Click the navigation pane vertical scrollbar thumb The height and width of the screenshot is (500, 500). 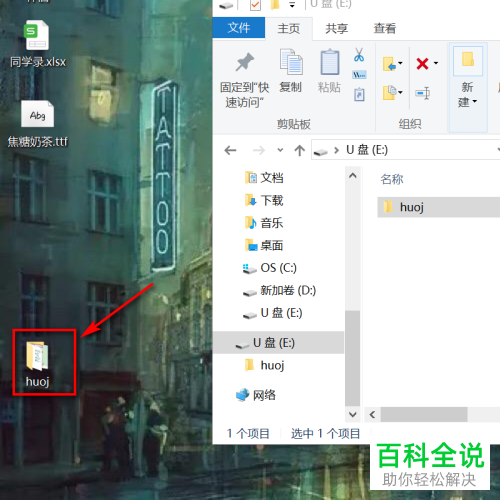coord(353,358)
